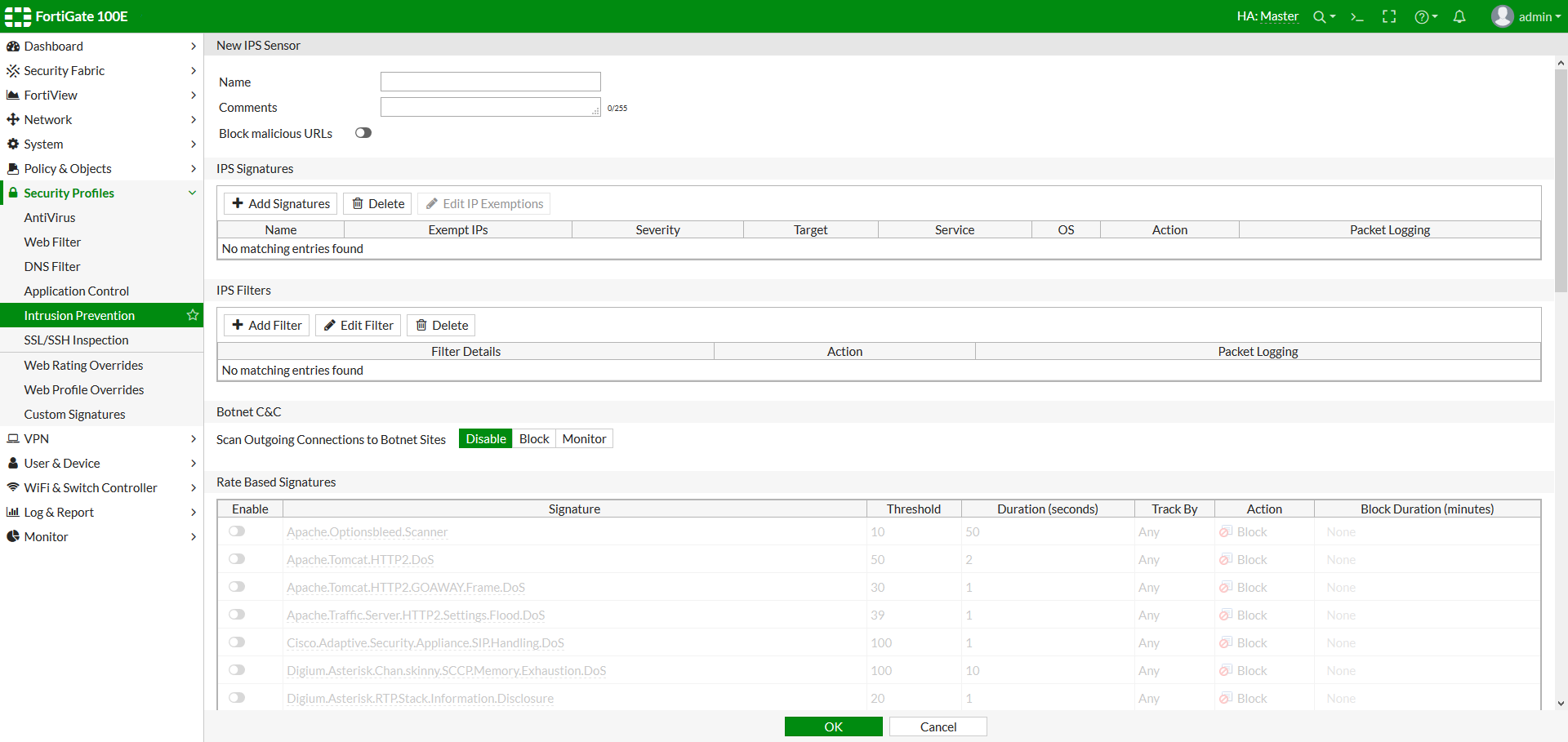Click the Security Fabric icon

click(13, 71)
